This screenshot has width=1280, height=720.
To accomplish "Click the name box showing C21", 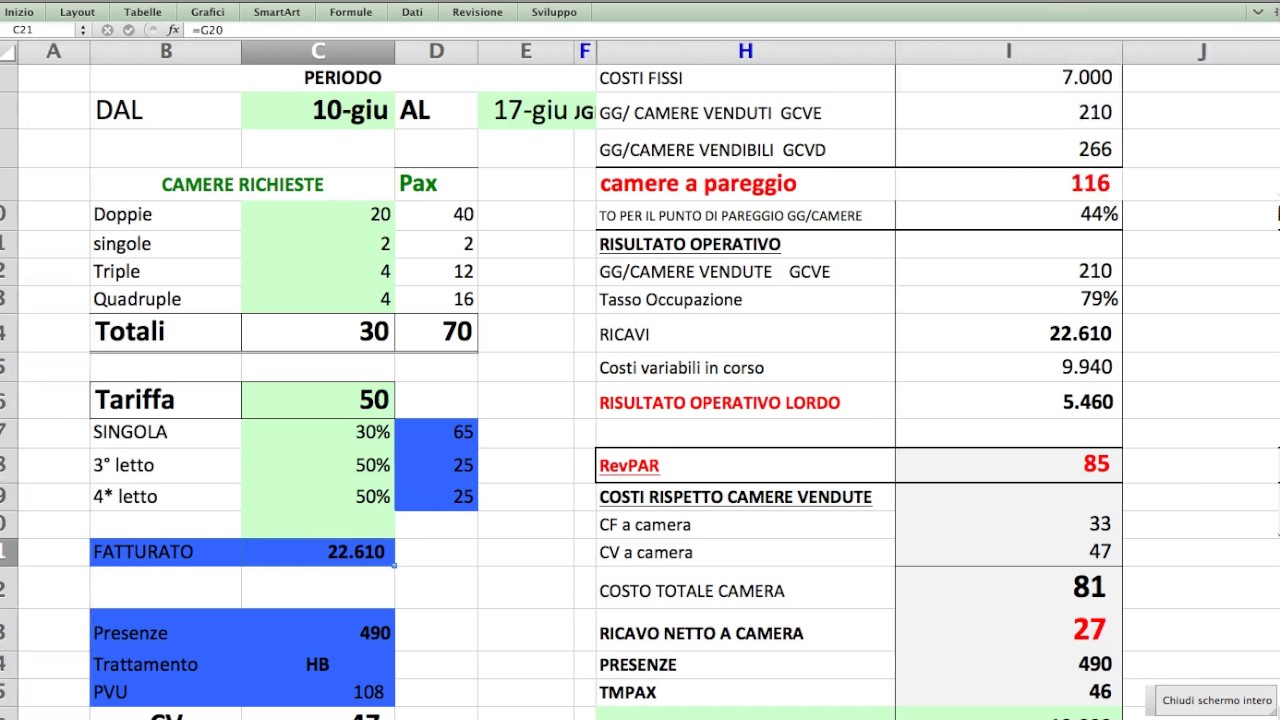I will [x=39, y=30].
